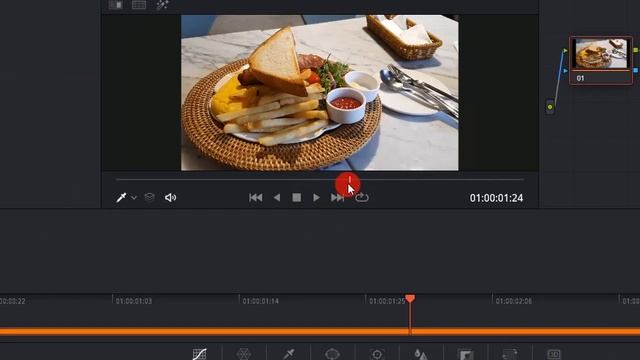Open the Power Window palette
The width and height of the screenshot is (640, 360).
pos(332,353)
